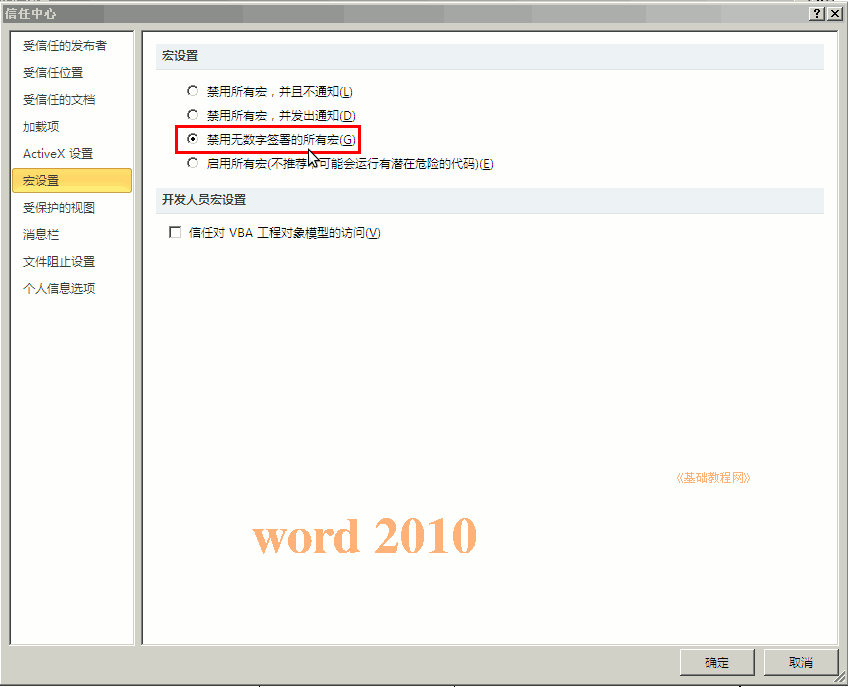Open the 受保护的视图 category
Screen dimensions: 848x687
[x=59, y=208]
